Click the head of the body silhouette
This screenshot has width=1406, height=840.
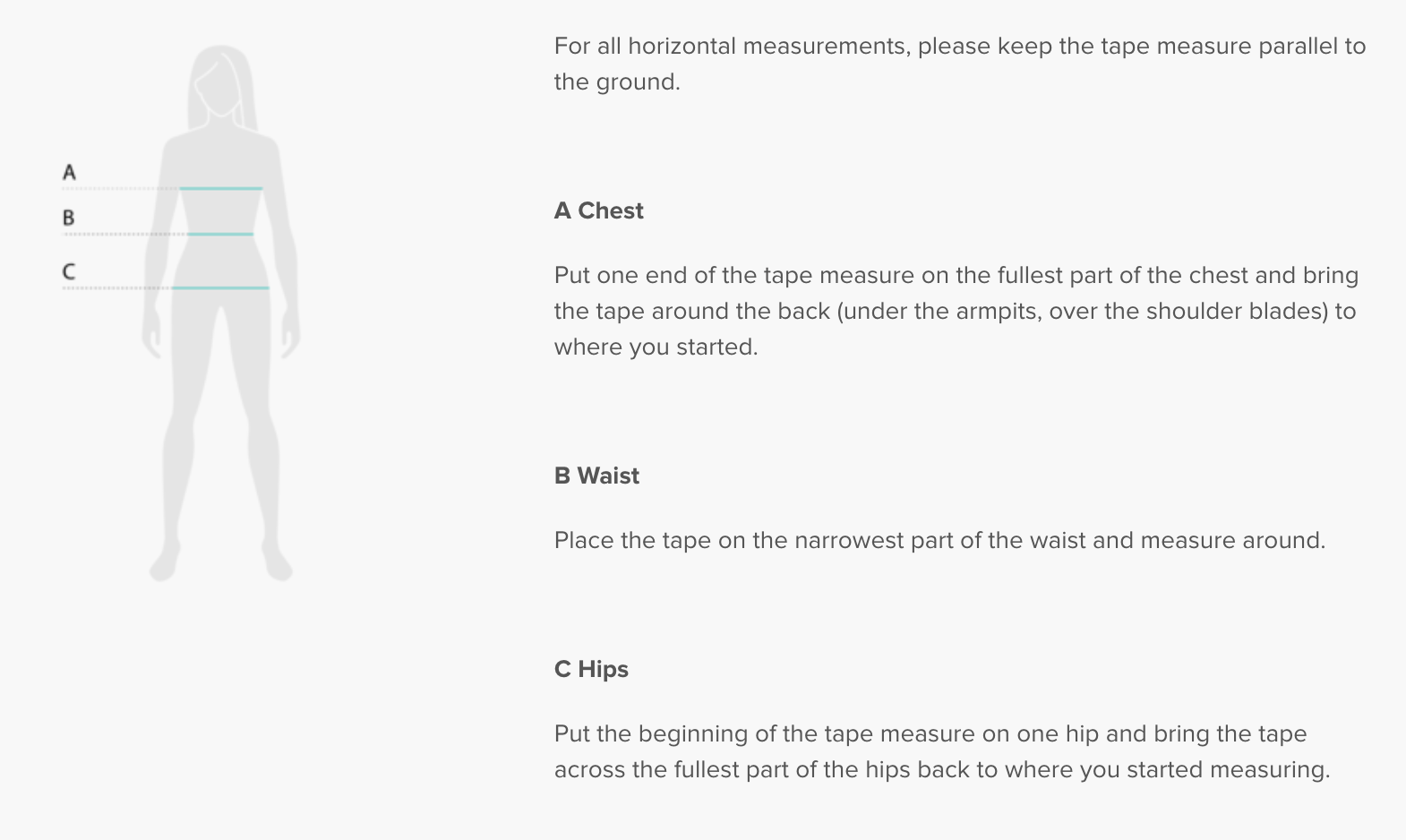pyautogui.click(x=220, y=81)
